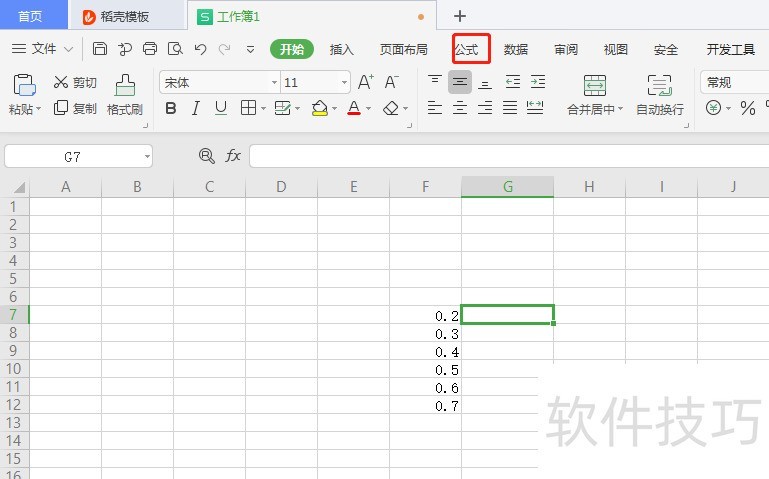This screenshot has height=479, width=769.
Task: Open the 视图 ribbon tab
Action: [x=615, y=49]
